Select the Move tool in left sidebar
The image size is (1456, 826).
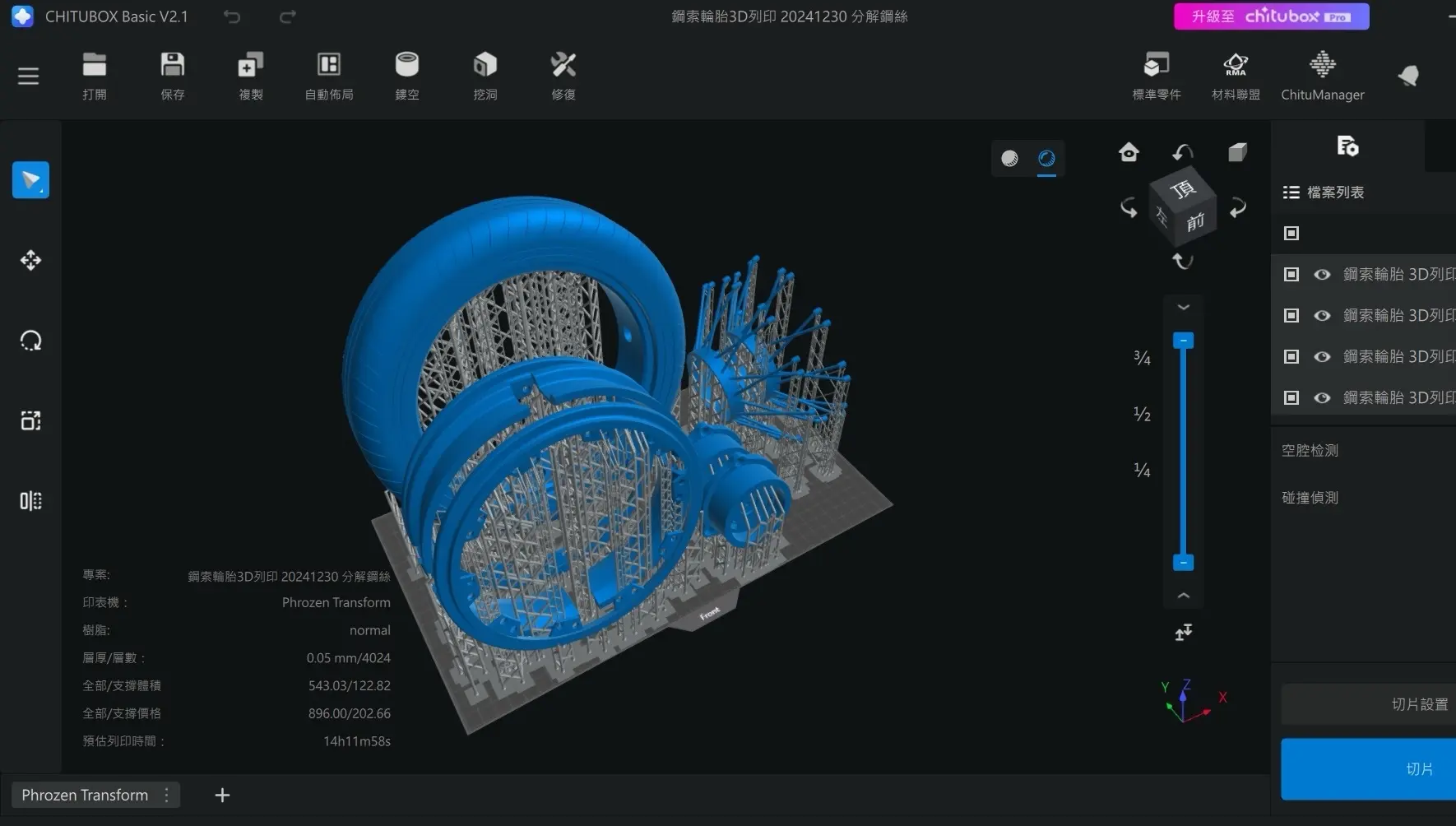[30, 260]
